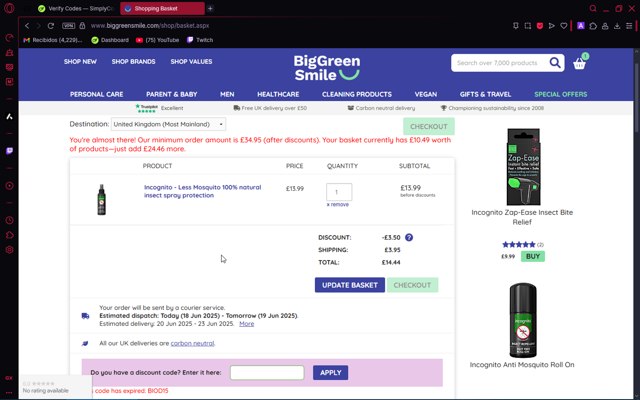
Task: Click the padlock site security icon
Action: click(82, 26)
